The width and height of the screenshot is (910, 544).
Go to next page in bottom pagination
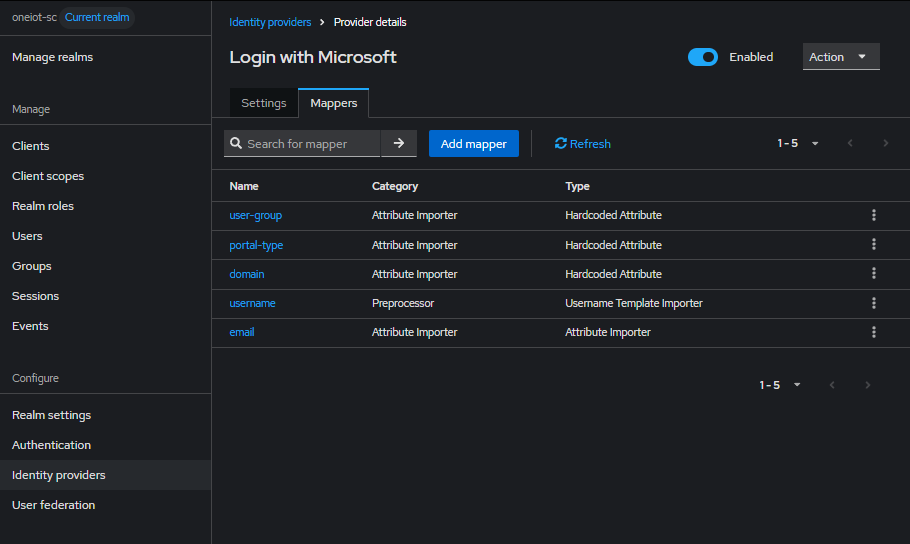coord(867,385)
